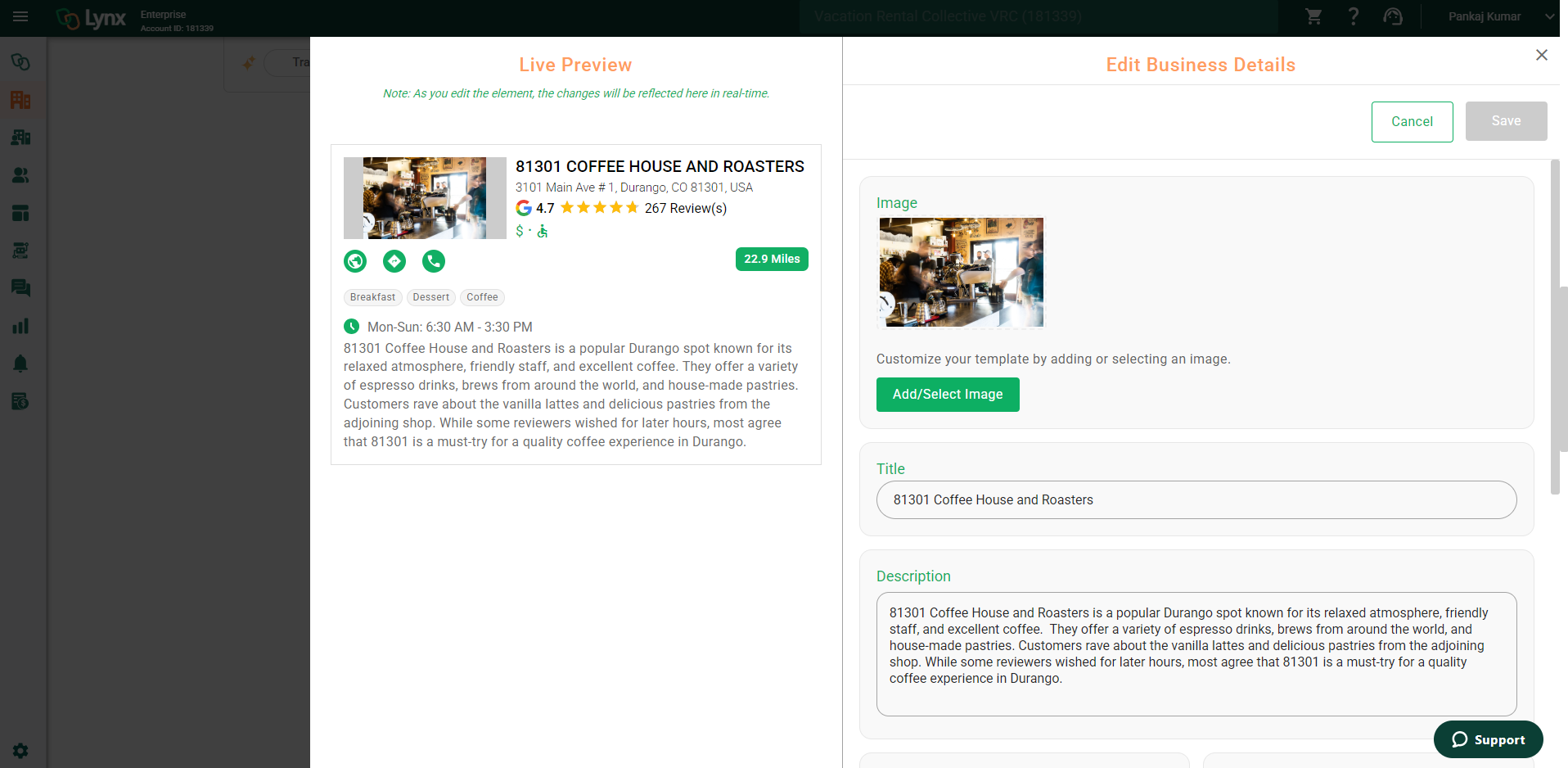1568x768 pixels.
Task: Open the hamburger menu in top bar
Action: pyautogui.click(x=20, y=16)
